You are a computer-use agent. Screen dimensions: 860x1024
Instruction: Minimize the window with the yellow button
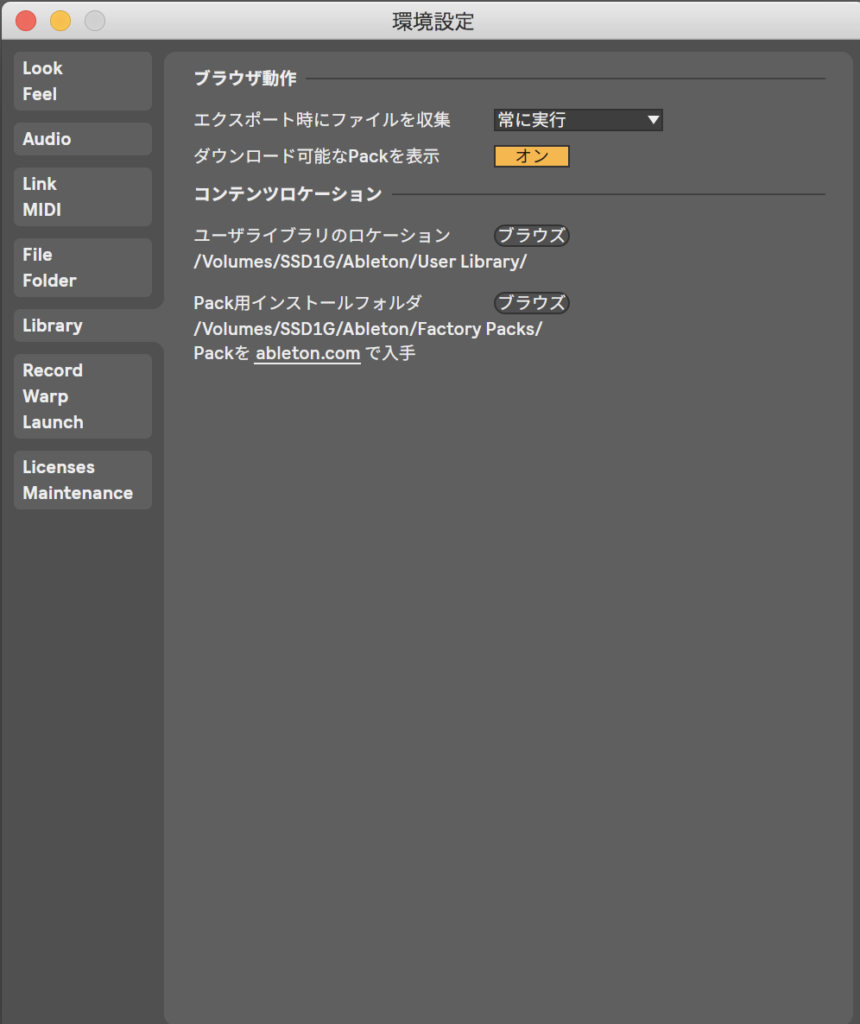60,20
